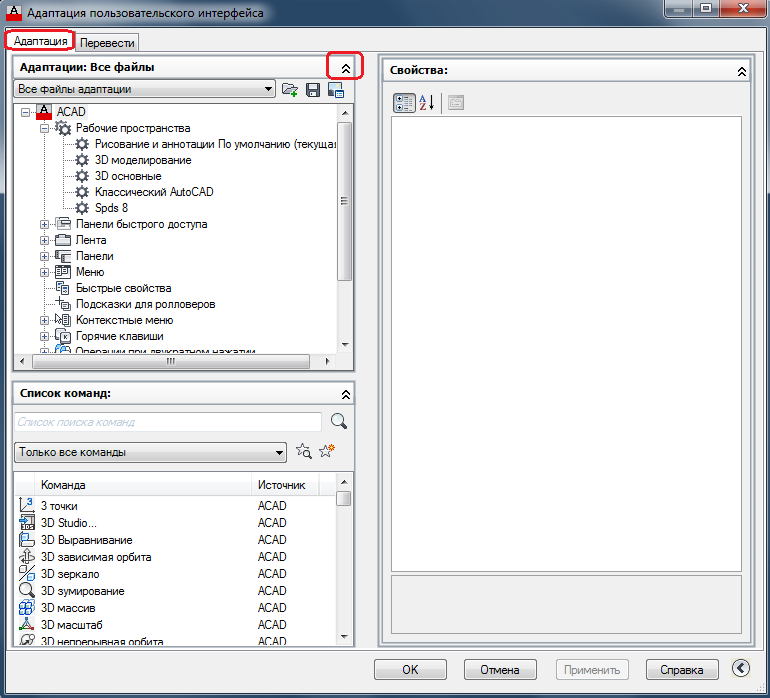Expand the Панели tree node
Image resolution: width=770 pixels, height=698 pixels.
click(x=44, y=256)
